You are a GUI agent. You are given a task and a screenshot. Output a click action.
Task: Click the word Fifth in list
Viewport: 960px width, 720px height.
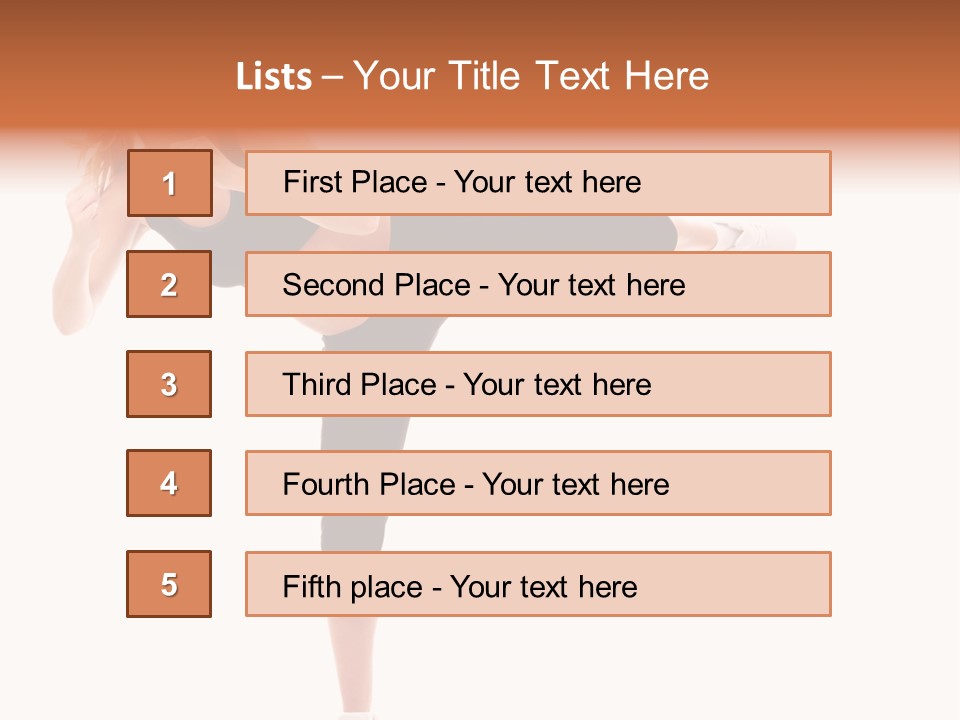[x=313, y=586]
